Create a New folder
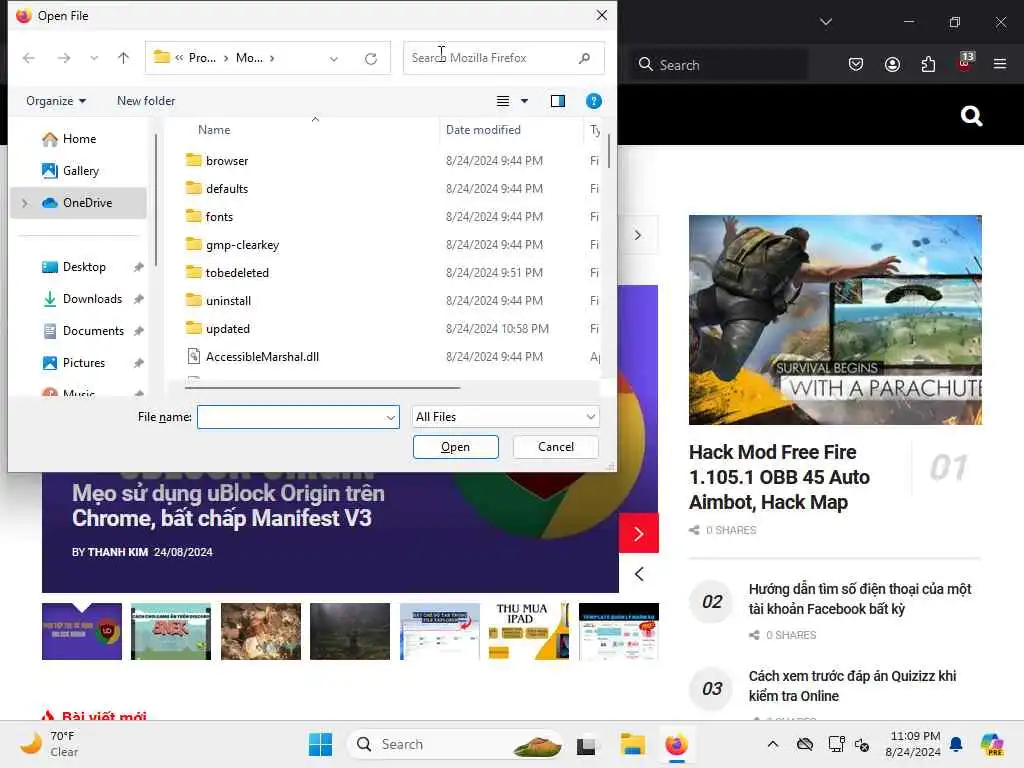1024x768 pixels. pyautogui.click(x=146, y=101)
